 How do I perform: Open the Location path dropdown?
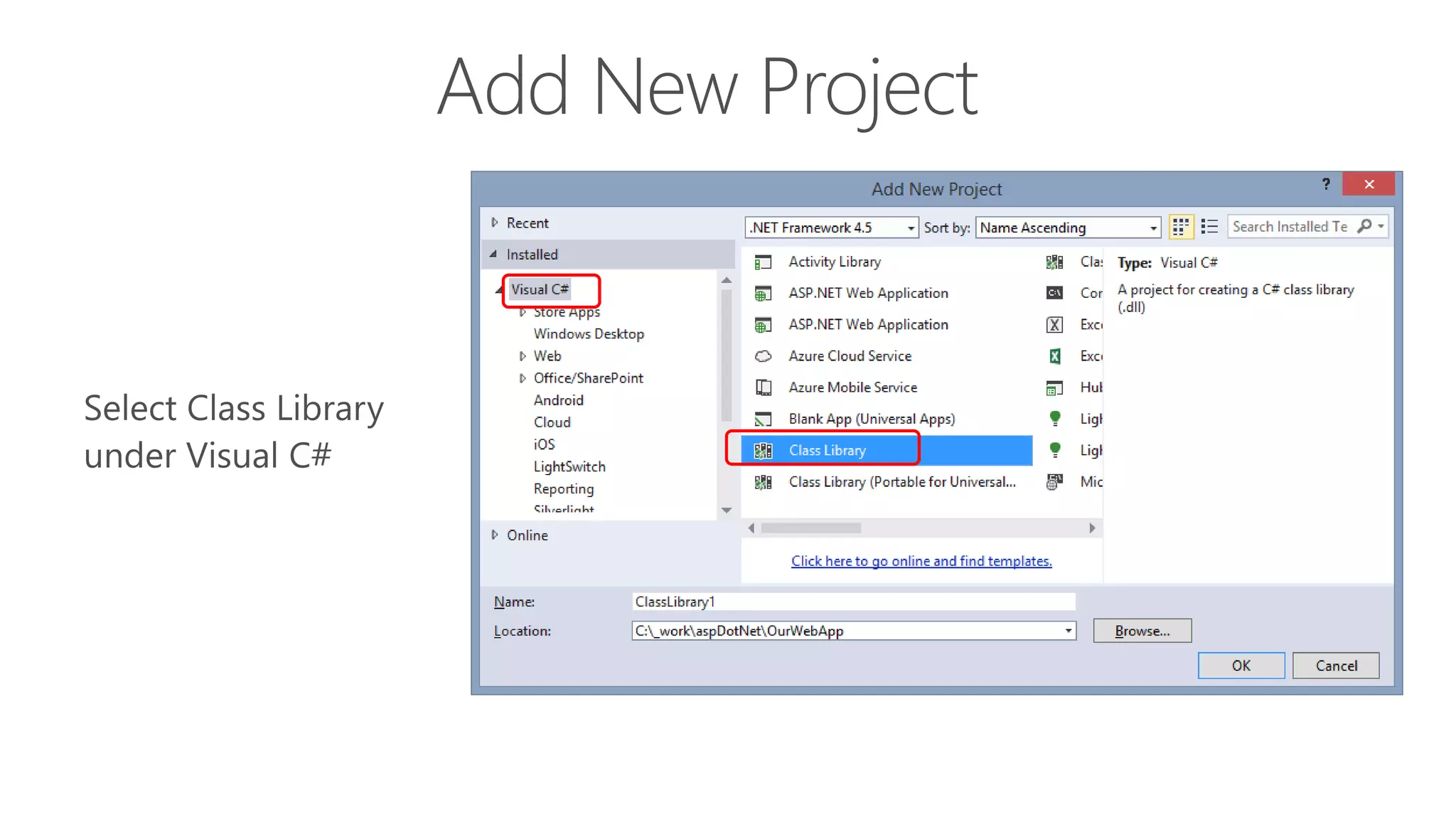click(x=1068, y=631)
